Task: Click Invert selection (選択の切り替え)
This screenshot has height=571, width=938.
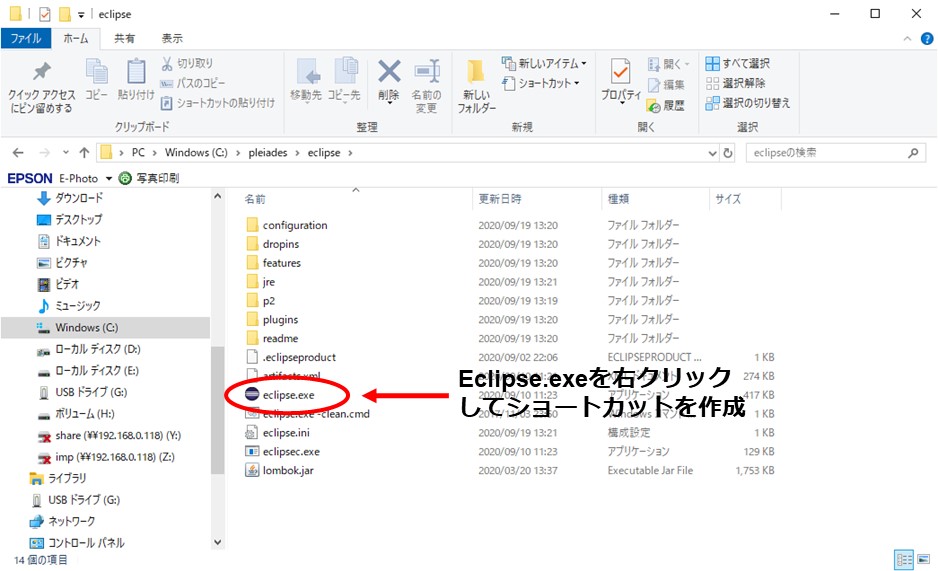Action: (748, 103)
